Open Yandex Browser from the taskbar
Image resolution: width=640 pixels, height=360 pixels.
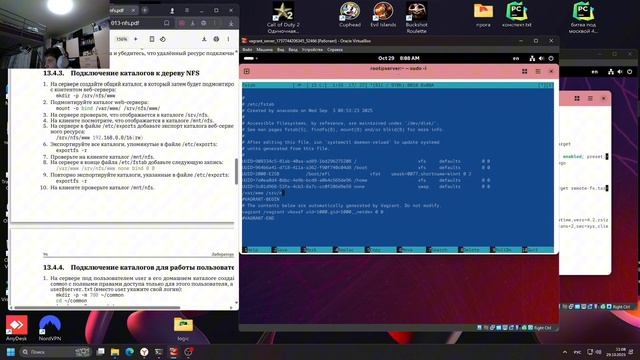[x=144, y=352]
